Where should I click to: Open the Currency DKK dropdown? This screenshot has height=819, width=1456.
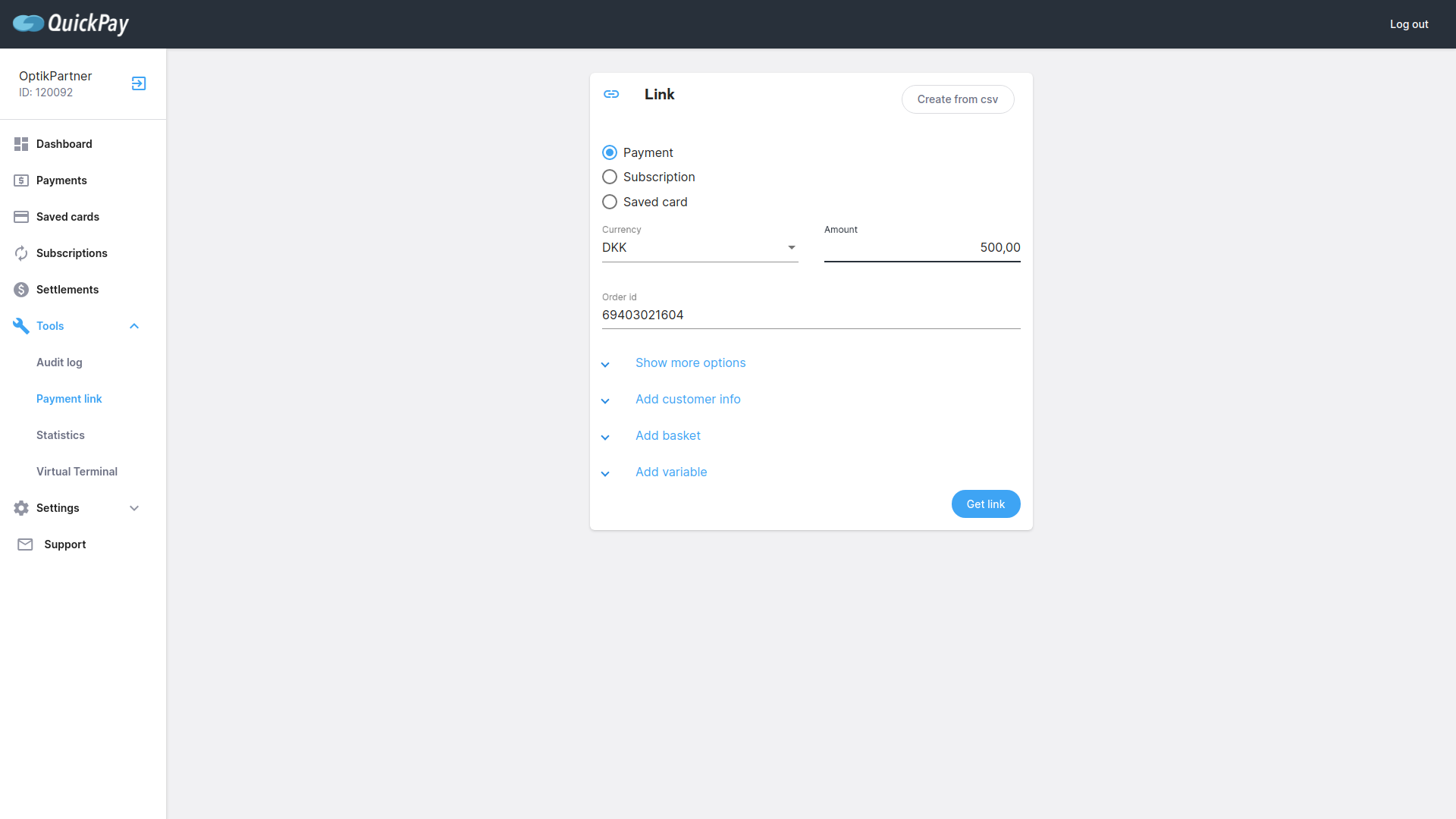tap(699, 248)
